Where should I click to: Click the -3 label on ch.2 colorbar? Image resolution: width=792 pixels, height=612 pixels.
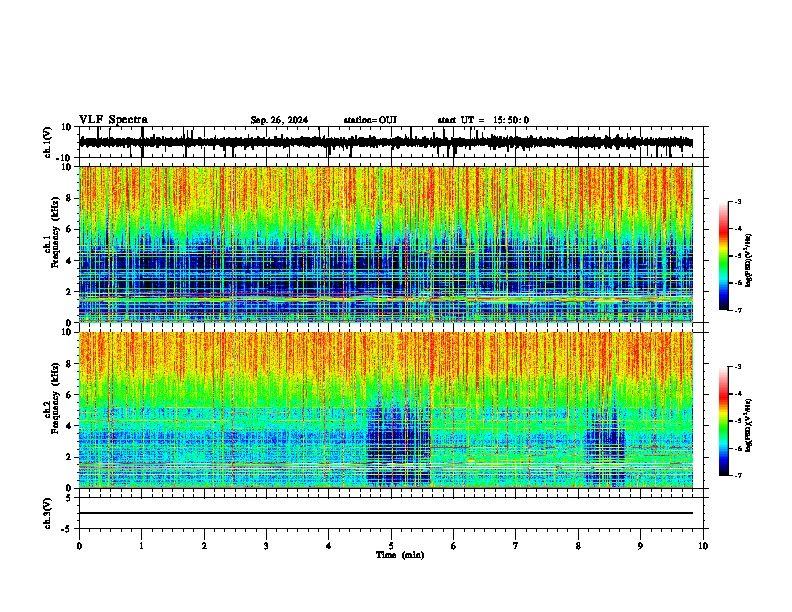coord(738,367)
